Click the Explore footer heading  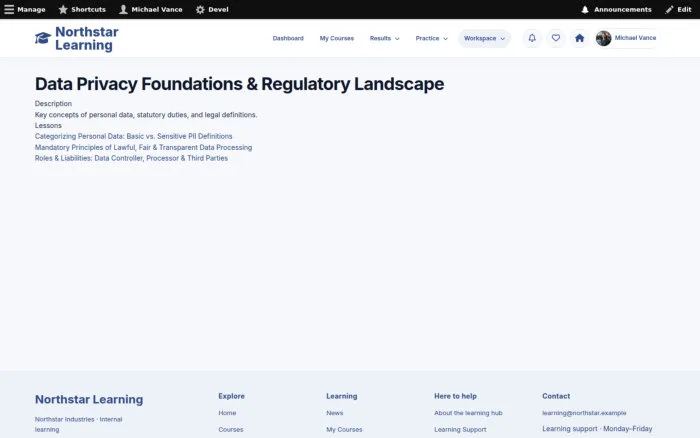pyautogui.click(x=231, y=396)
